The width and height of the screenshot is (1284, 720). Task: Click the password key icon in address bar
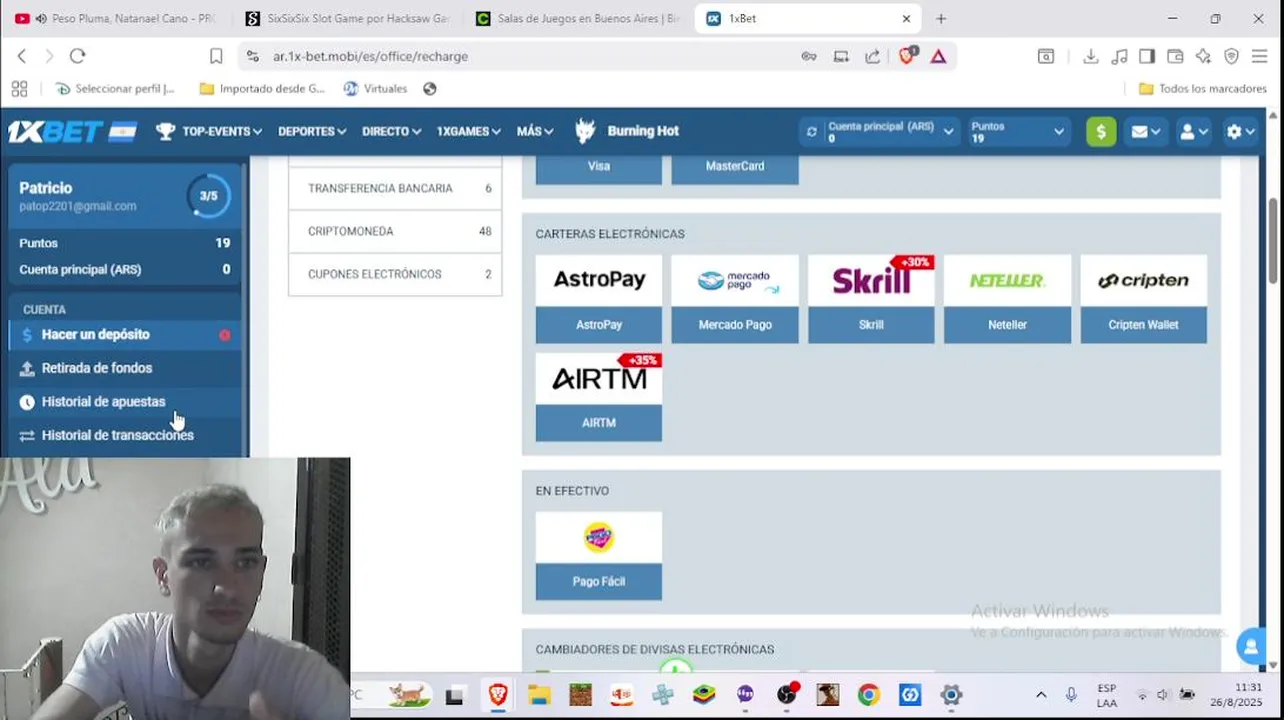tap(809, 56)
